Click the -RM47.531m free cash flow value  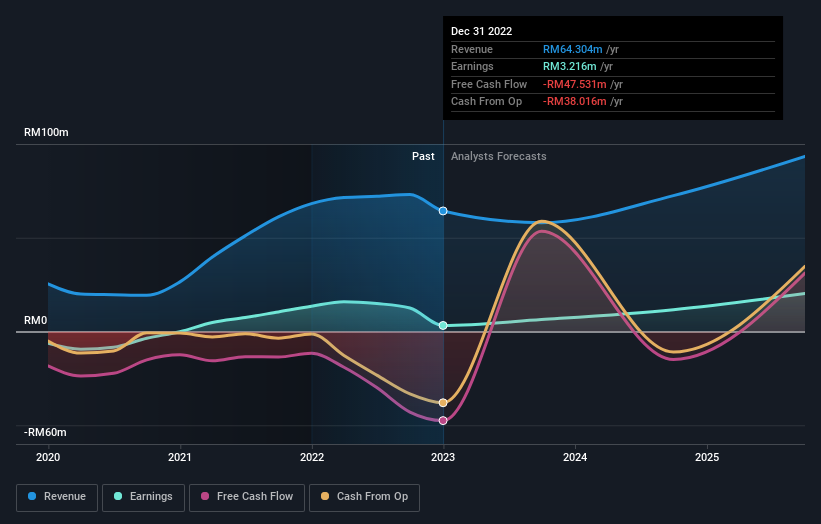coord(574,84)
